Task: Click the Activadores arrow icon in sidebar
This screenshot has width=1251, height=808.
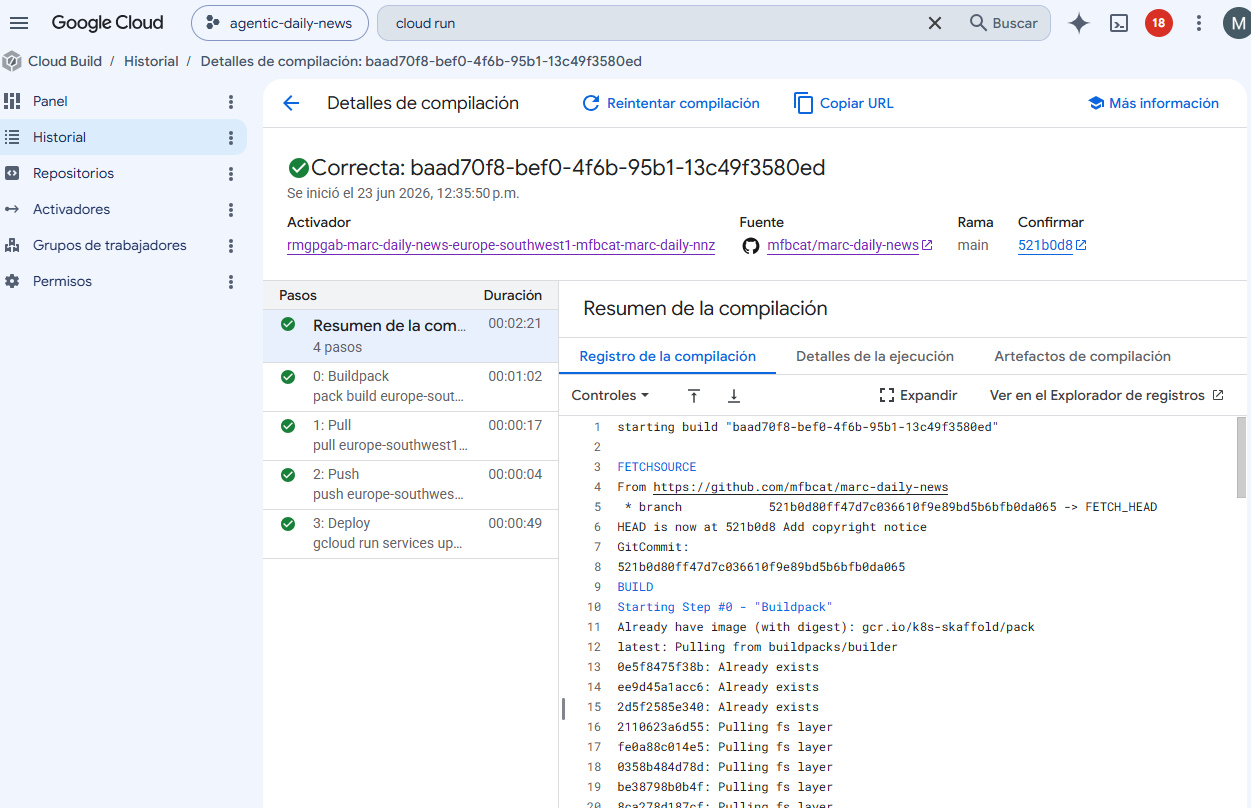Action: (x=12, y=209)
